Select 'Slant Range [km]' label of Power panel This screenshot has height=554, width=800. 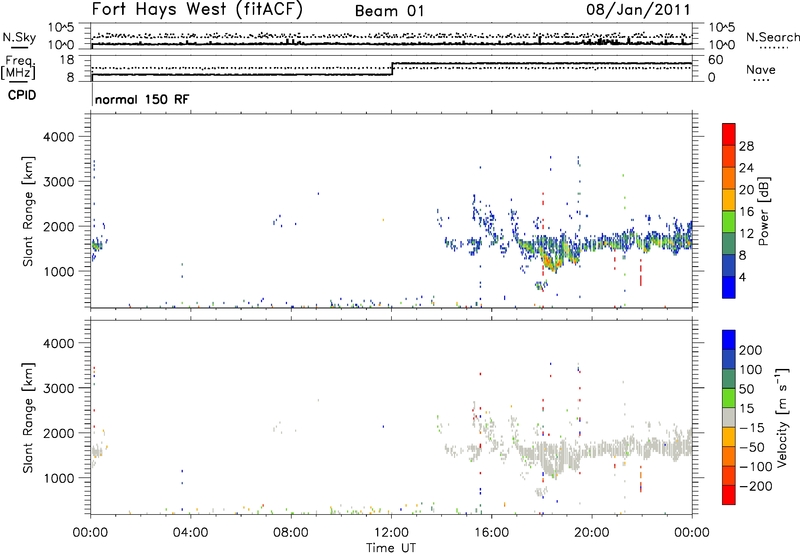pyautogui.click(x=28, y=211)
